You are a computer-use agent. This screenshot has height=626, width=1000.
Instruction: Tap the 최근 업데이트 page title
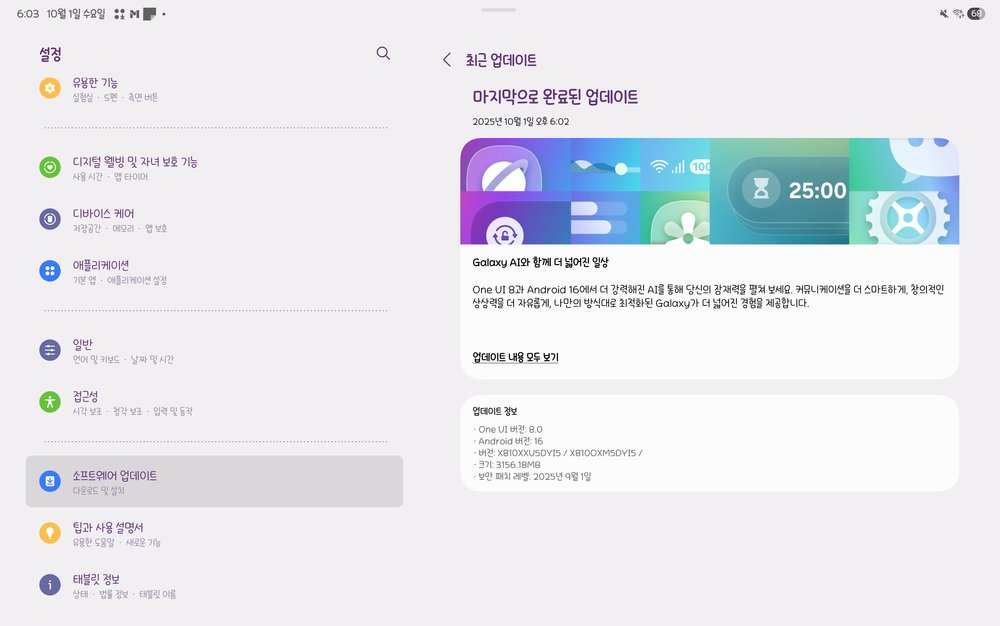tap(501, 60)
